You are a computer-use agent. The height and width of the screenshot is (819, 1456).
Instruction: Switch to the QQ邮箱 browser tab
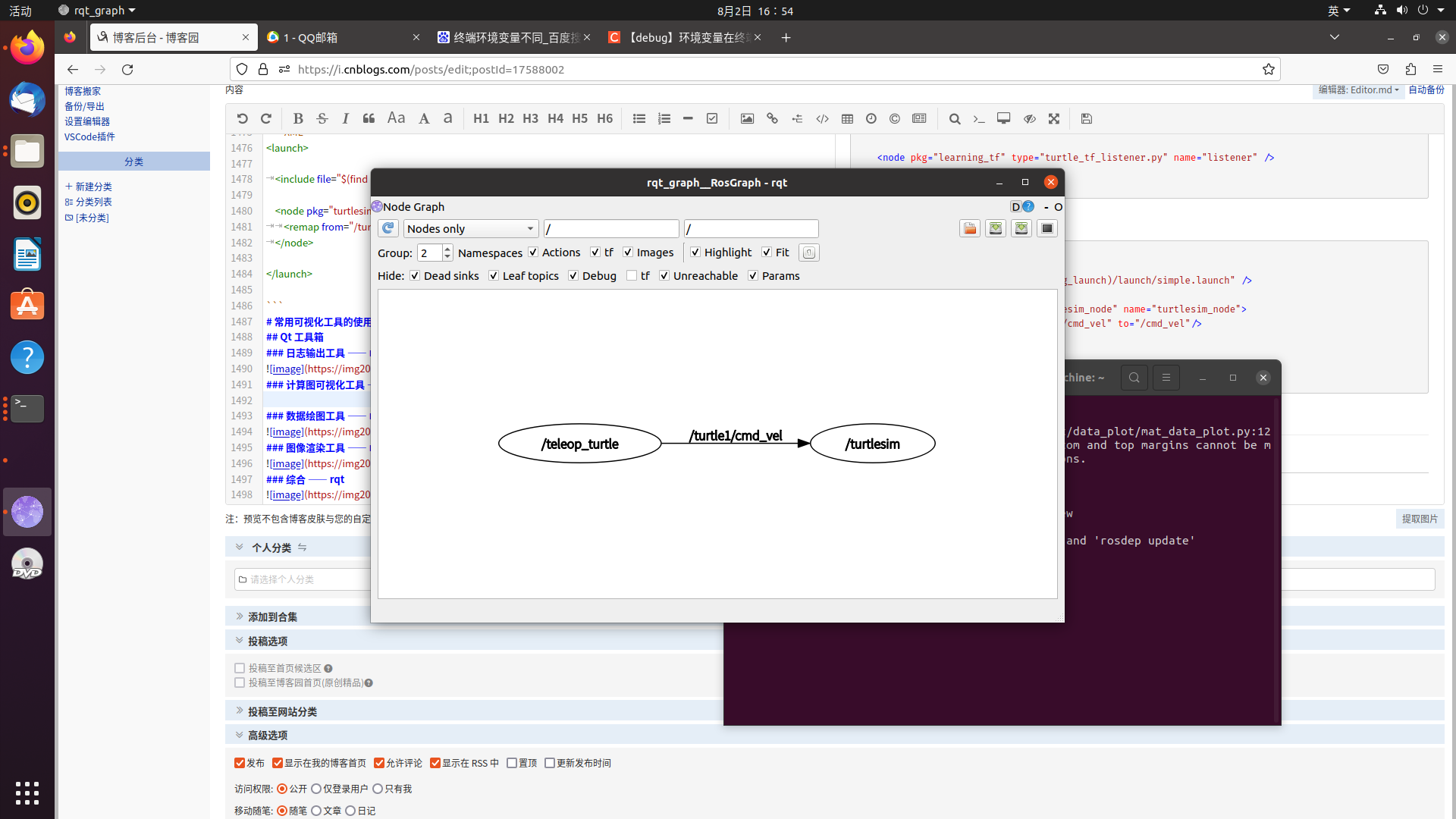coord(341,37)
